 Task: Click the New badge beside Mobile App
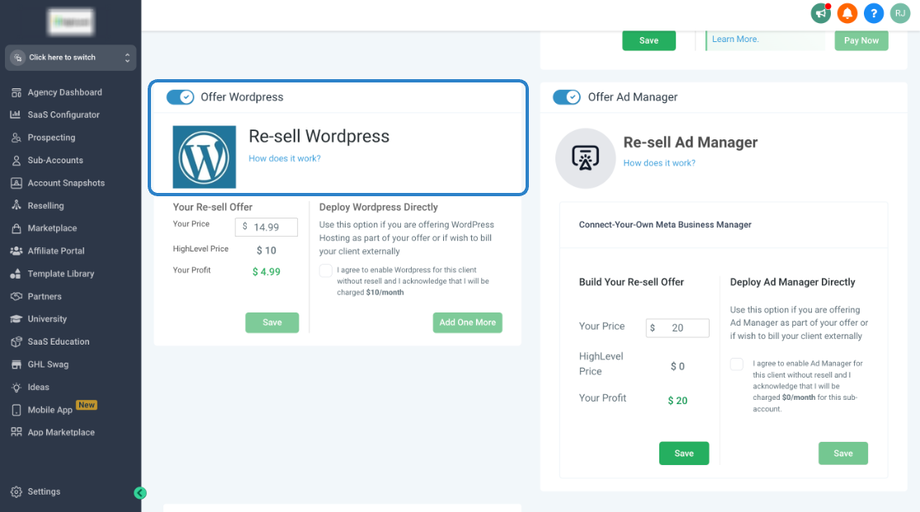86,405
